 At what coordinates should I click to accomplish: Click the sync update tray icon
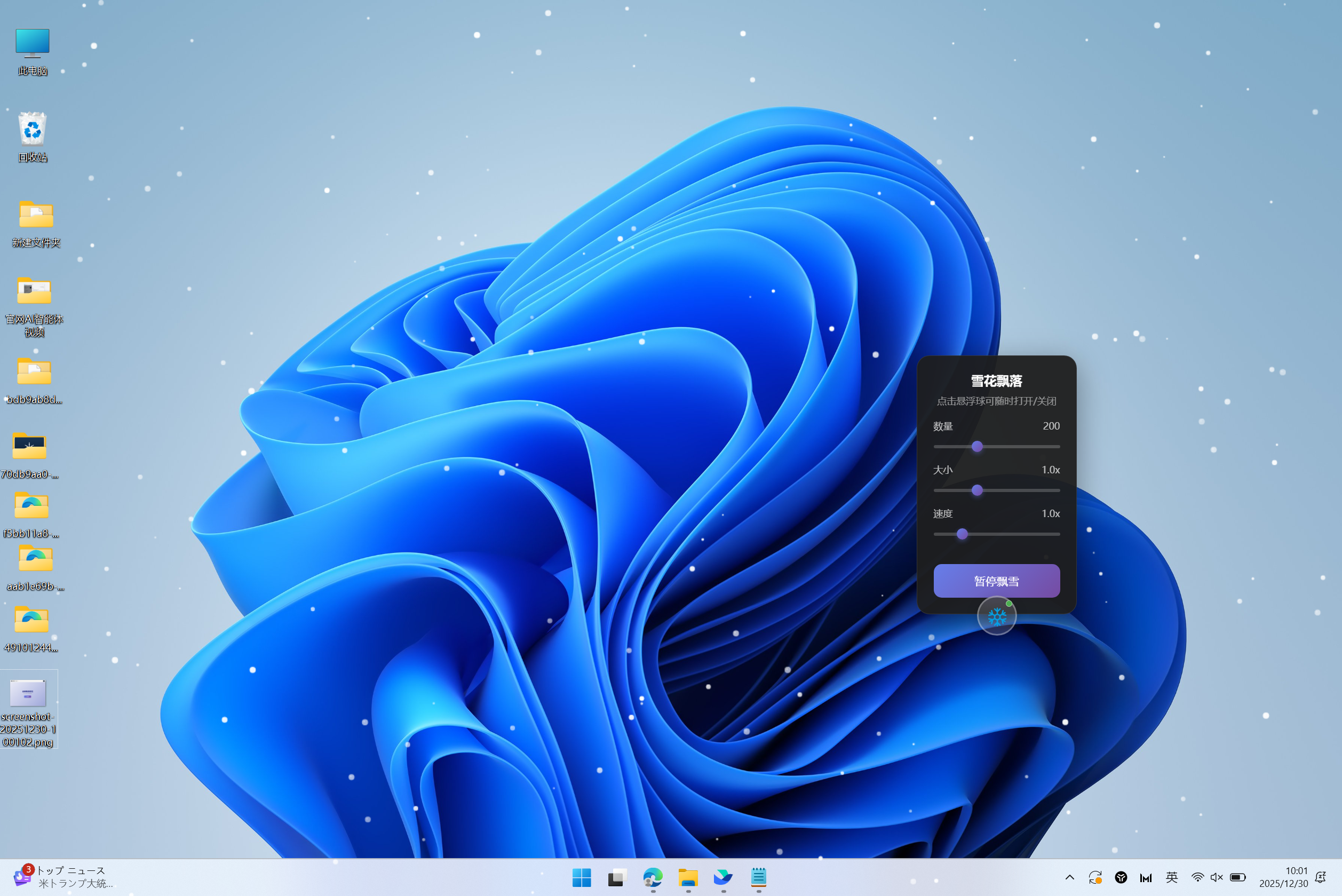(1095, 877)
